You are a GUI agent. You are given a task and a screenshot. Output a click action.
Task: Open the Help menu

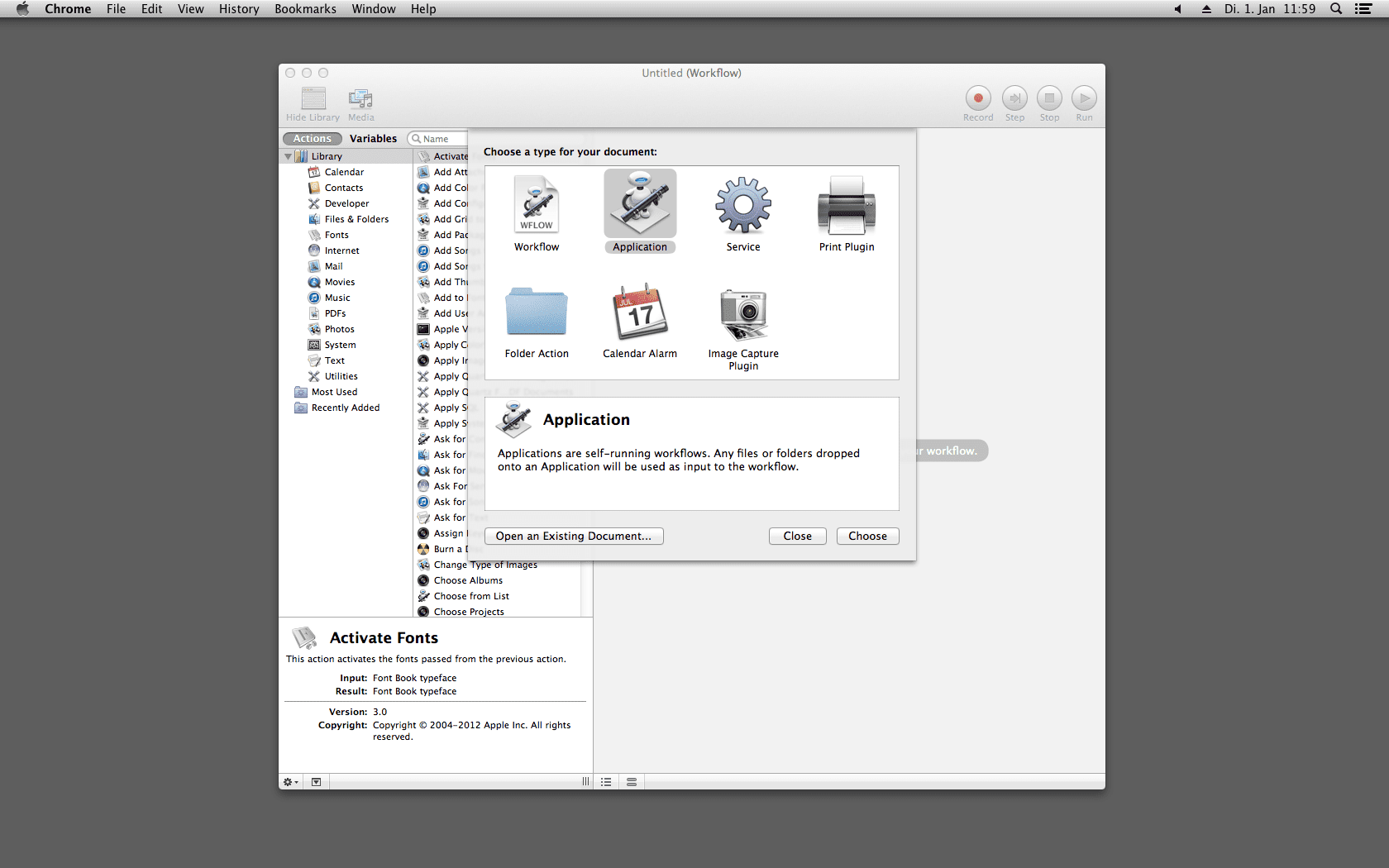coord(423,9)
